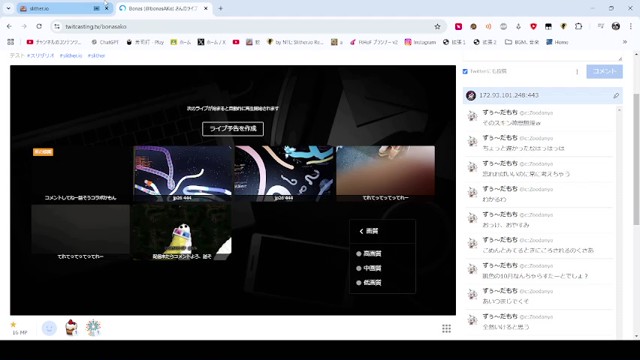The height and width of the screenshot is (360, 640).
Task: Select 高画質 (high quality) option
Action: pos(369,253)
